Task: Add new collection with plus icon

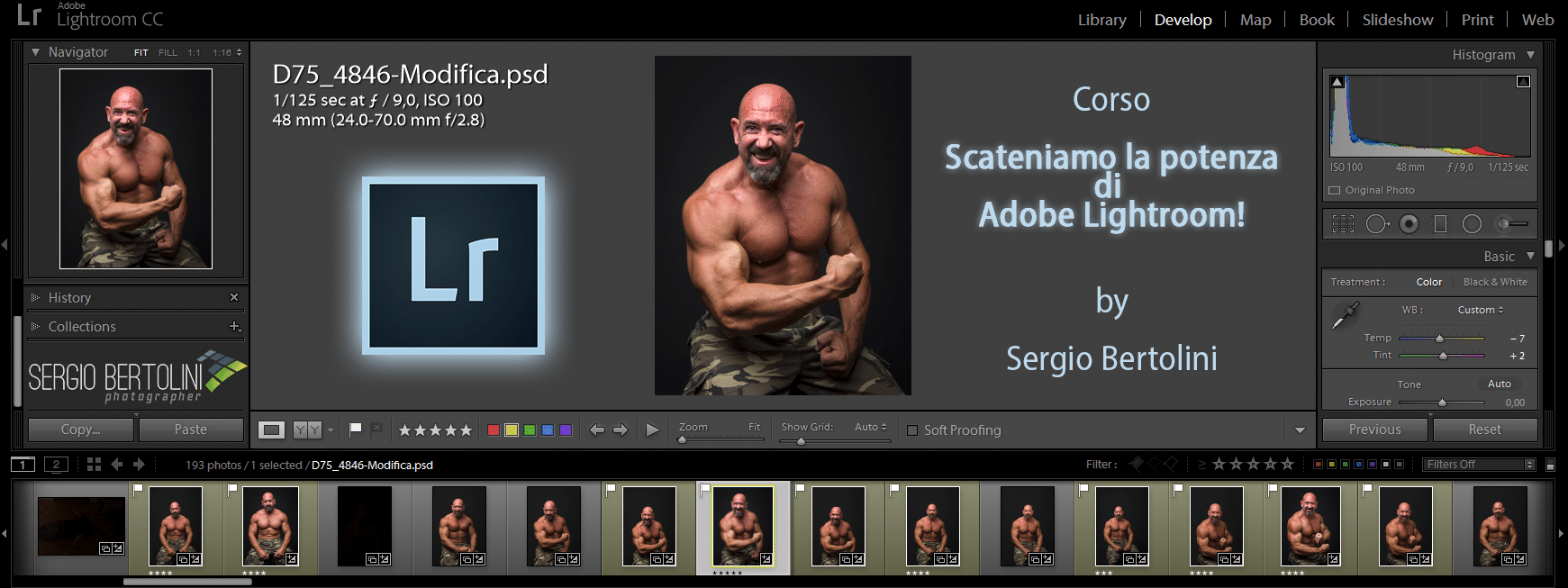Action: click(234, 326)
